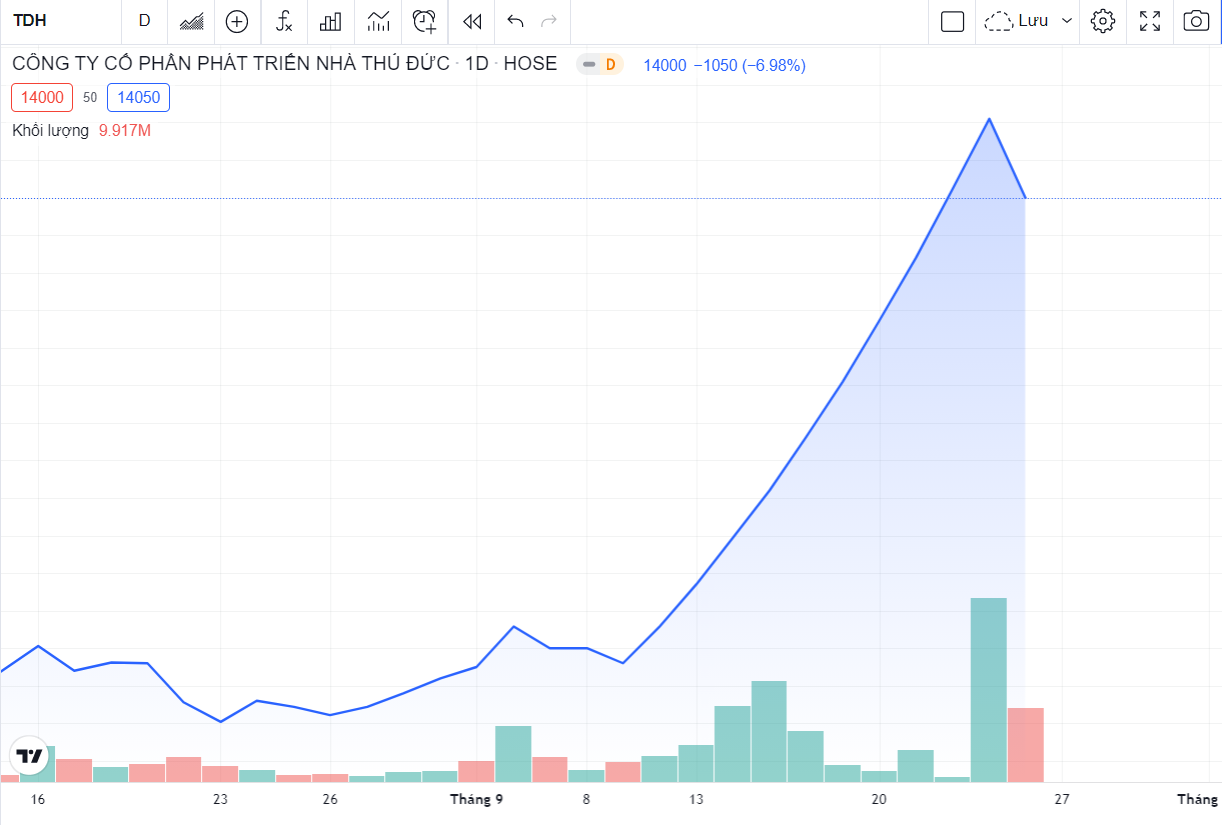The image size is (1222, 825).
Task: Open the D time interval menu
Action: tap(144, 21)
